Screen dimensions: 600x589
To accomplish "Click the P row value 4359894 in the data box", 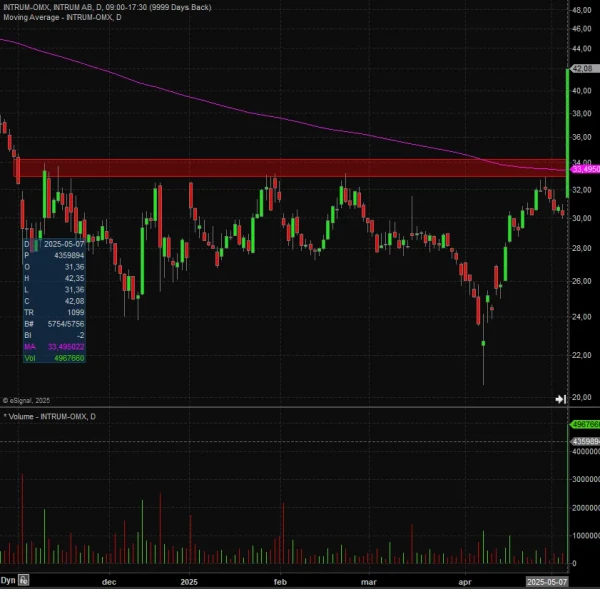I will click(54, 255).
